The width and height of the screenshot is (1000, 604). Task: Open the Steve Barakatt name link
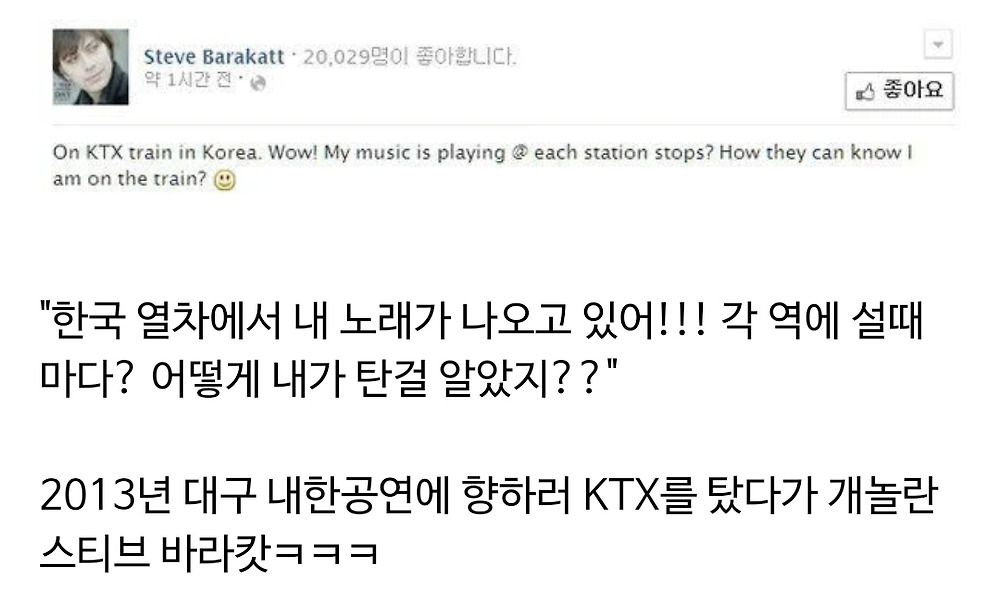(214, 57)
